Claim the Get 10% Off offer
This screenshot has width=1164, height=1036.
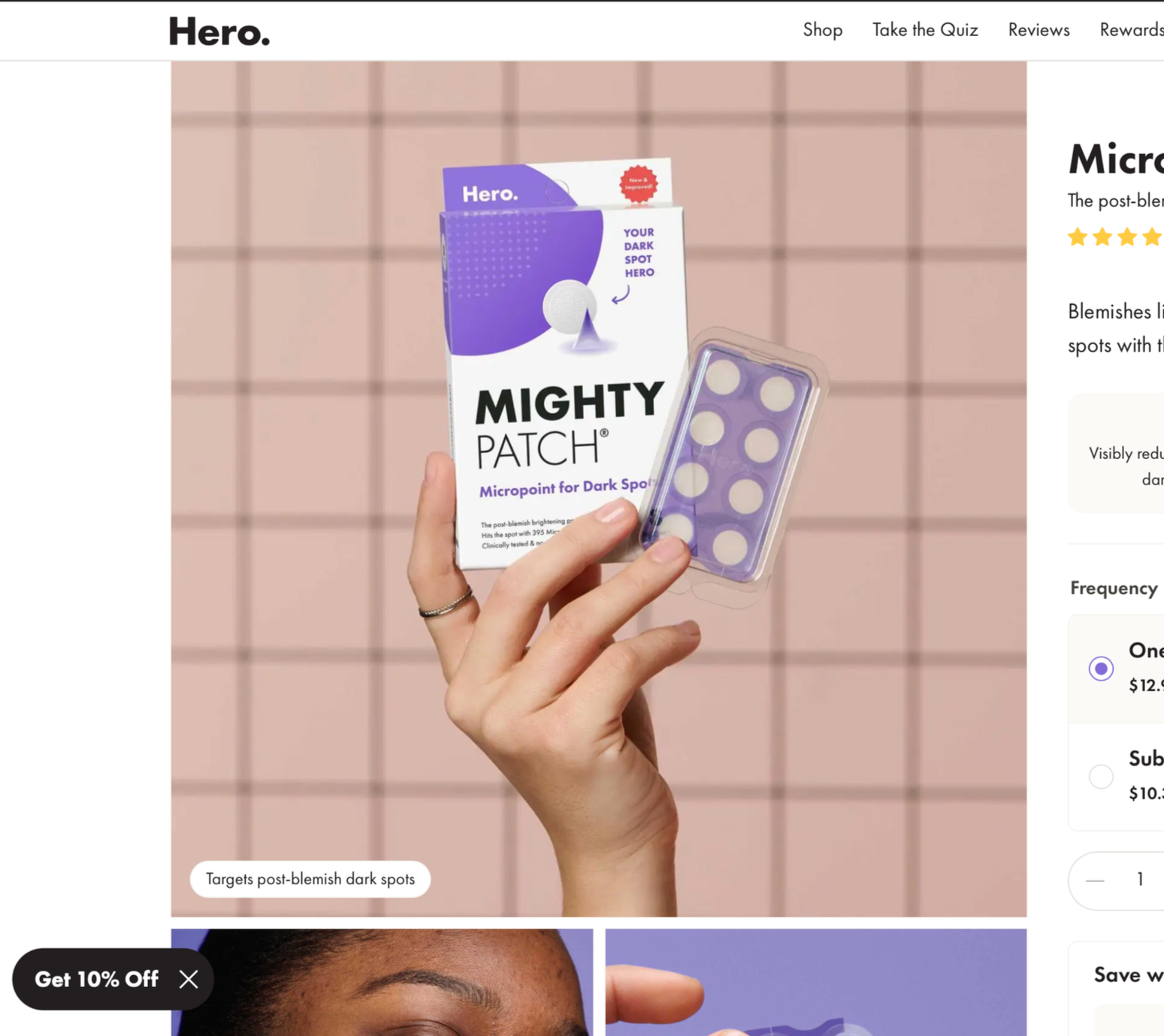point(97,979)
